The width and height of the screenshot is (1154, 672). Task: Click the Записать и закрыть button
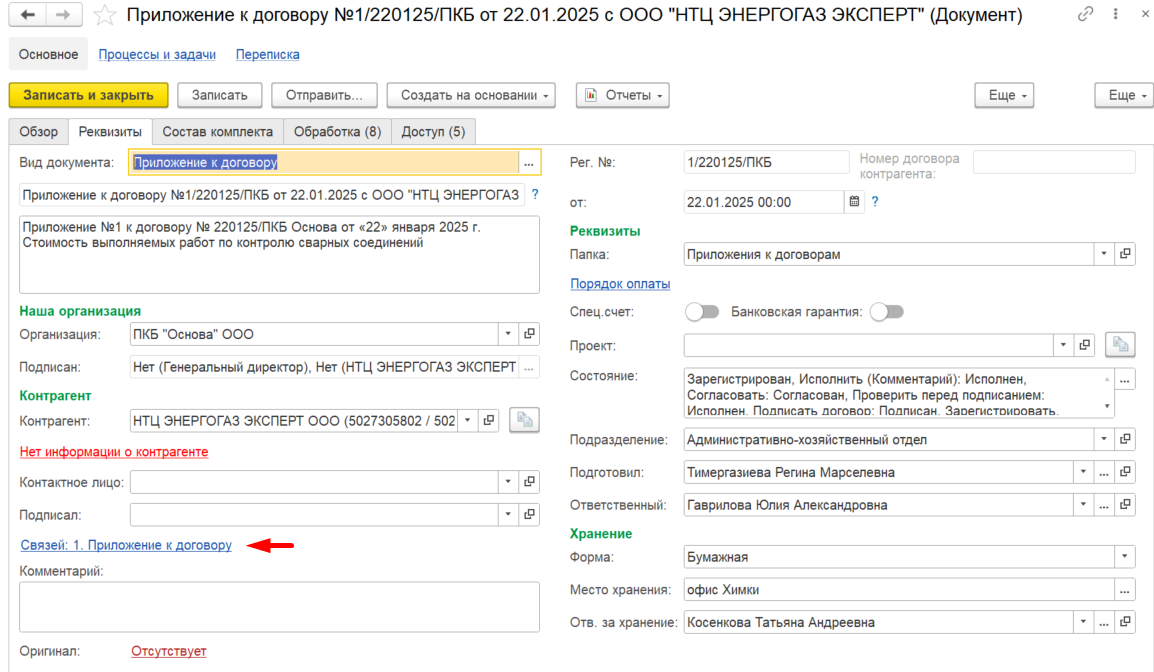[88, 95]
